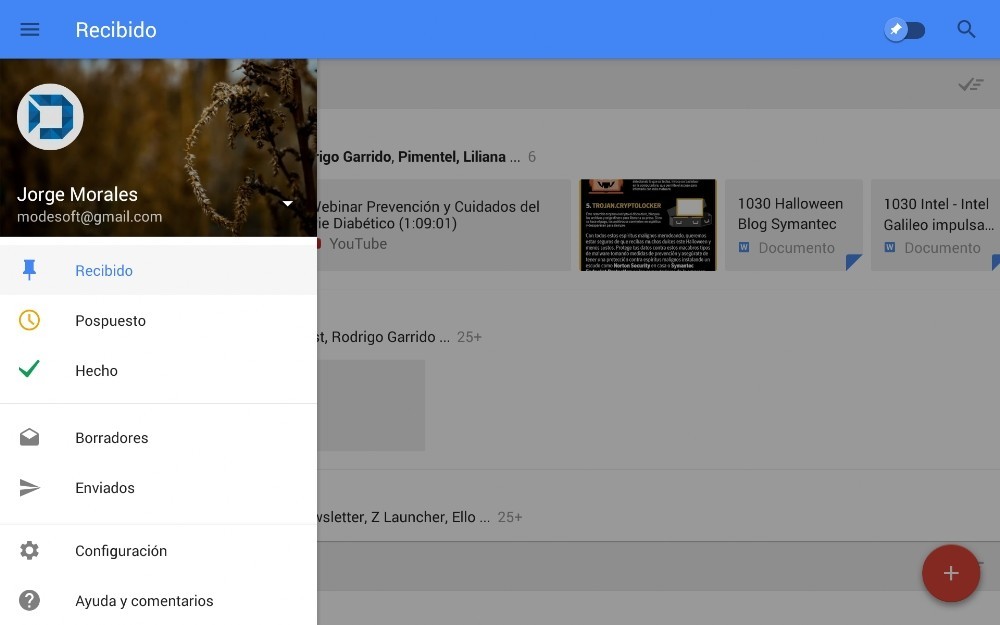Image resolution: width=1000 pixels, height=625 pixels.
Task: Click the Ayuda y comentarios question icon
Action: click(30, 601)
